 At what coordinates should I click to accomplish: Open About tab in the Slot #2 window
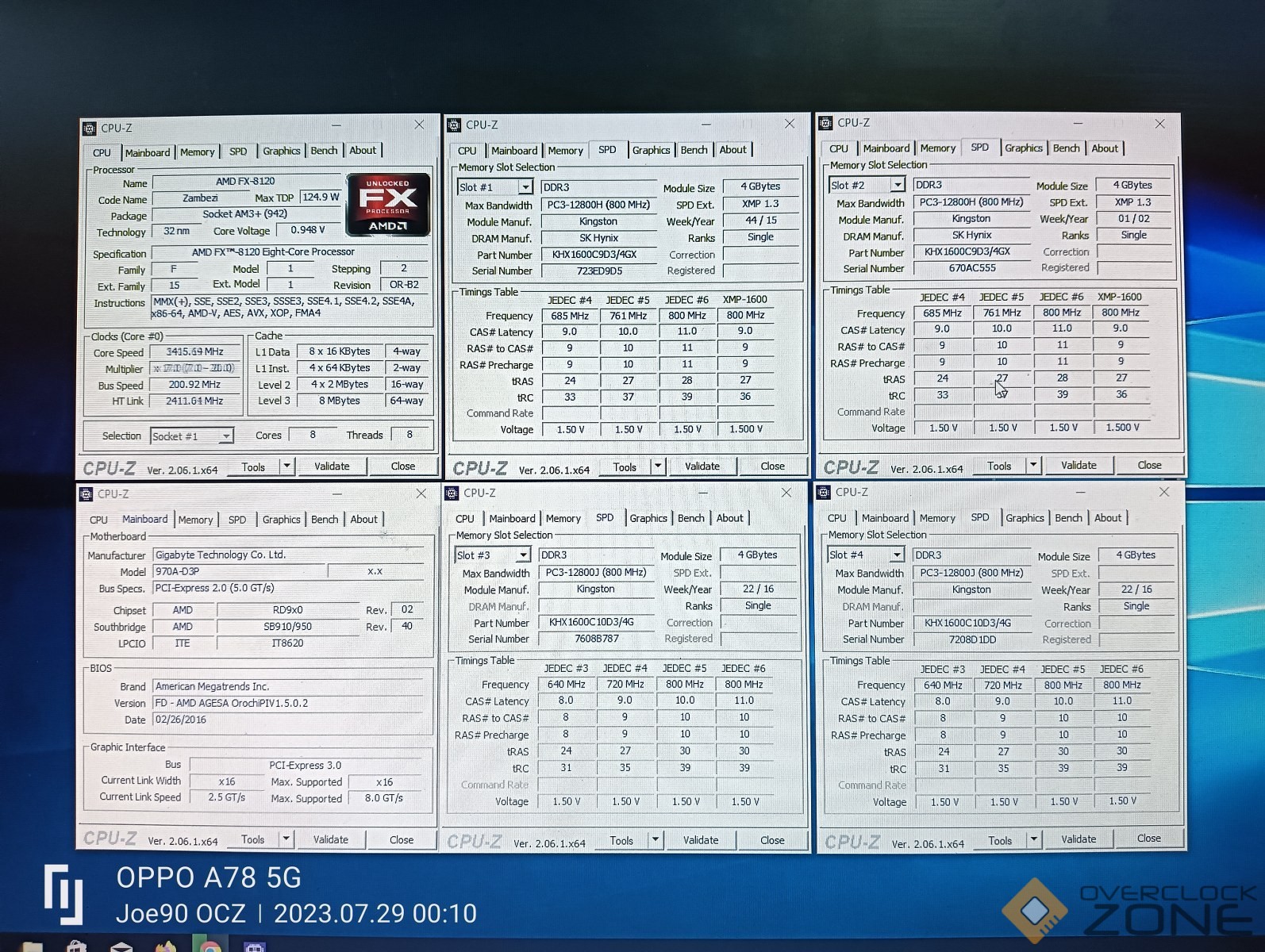pos(1105,148)
